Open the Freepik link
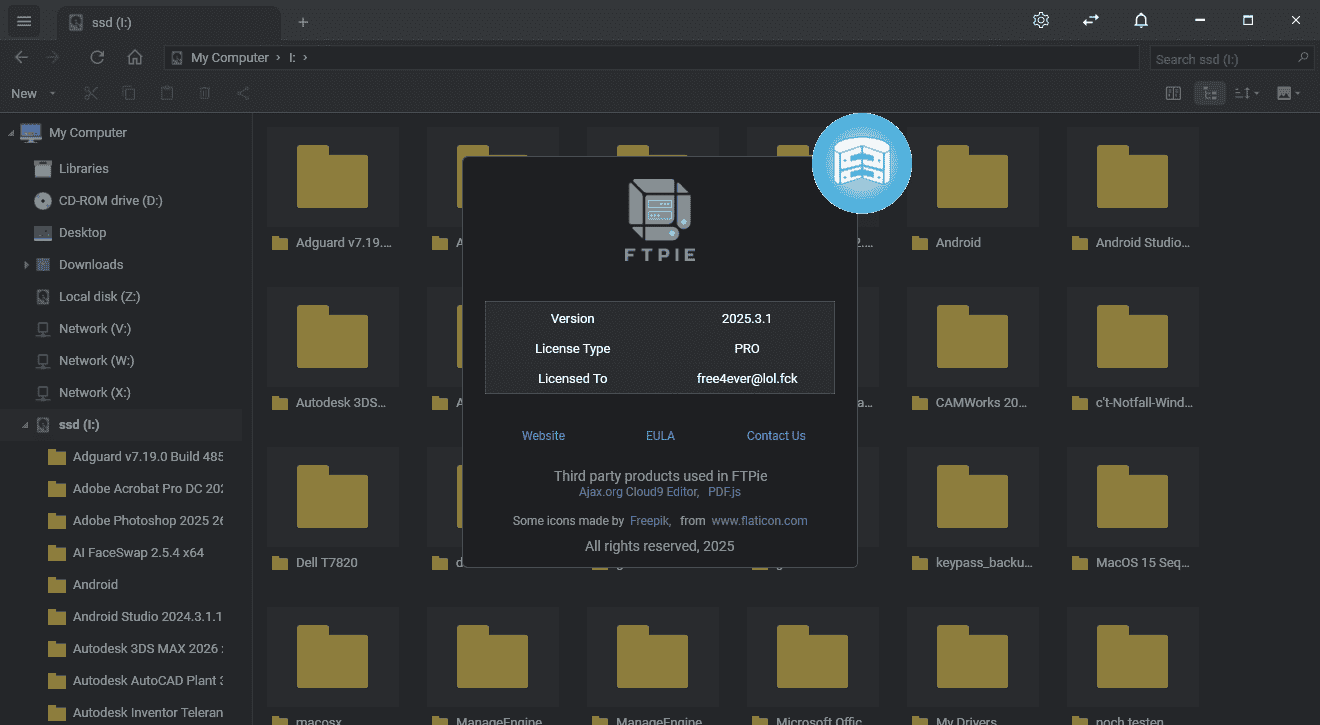This screenshot has width=1320, height=725. point(650,521)
